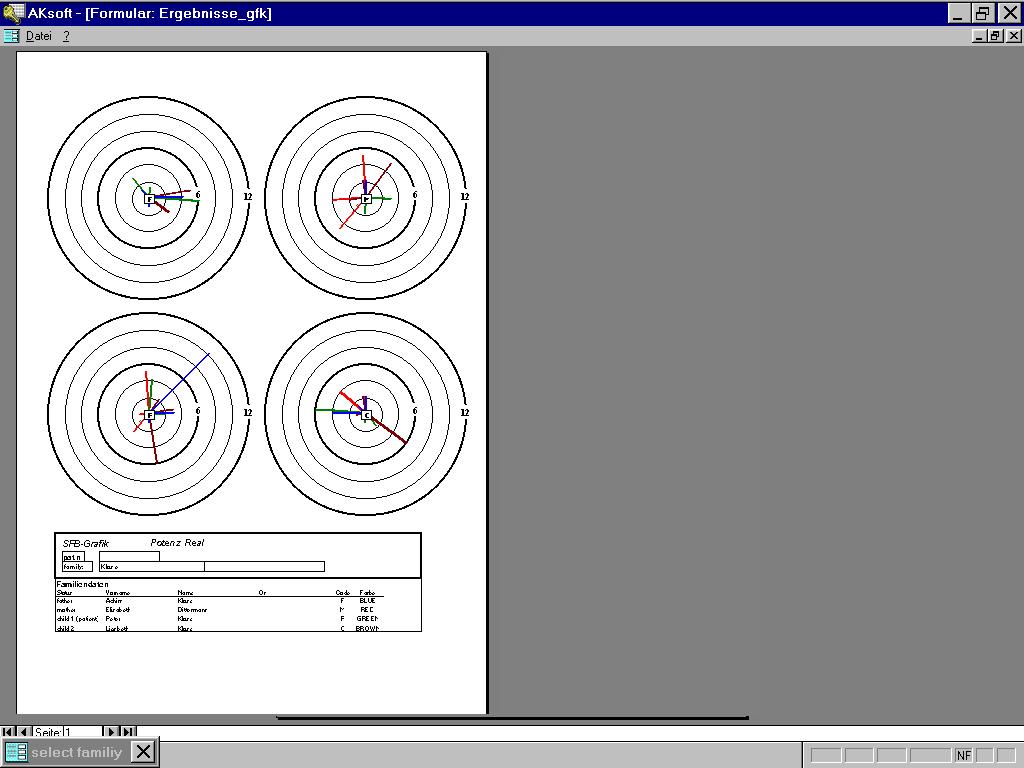Go to the previous page

24,733
